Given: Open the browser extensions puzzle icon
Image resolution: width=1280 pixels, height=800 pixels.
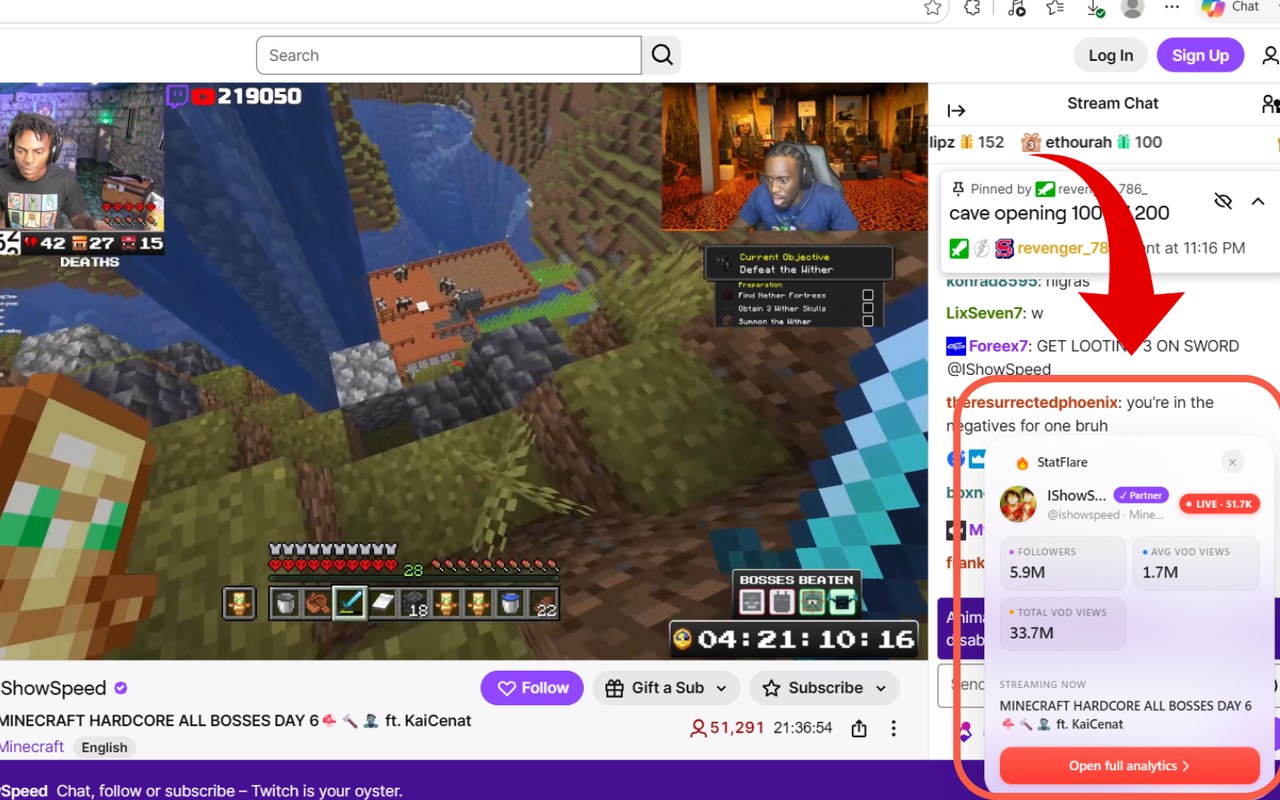Looking at the screenshot, I should [x=972, y=8].
